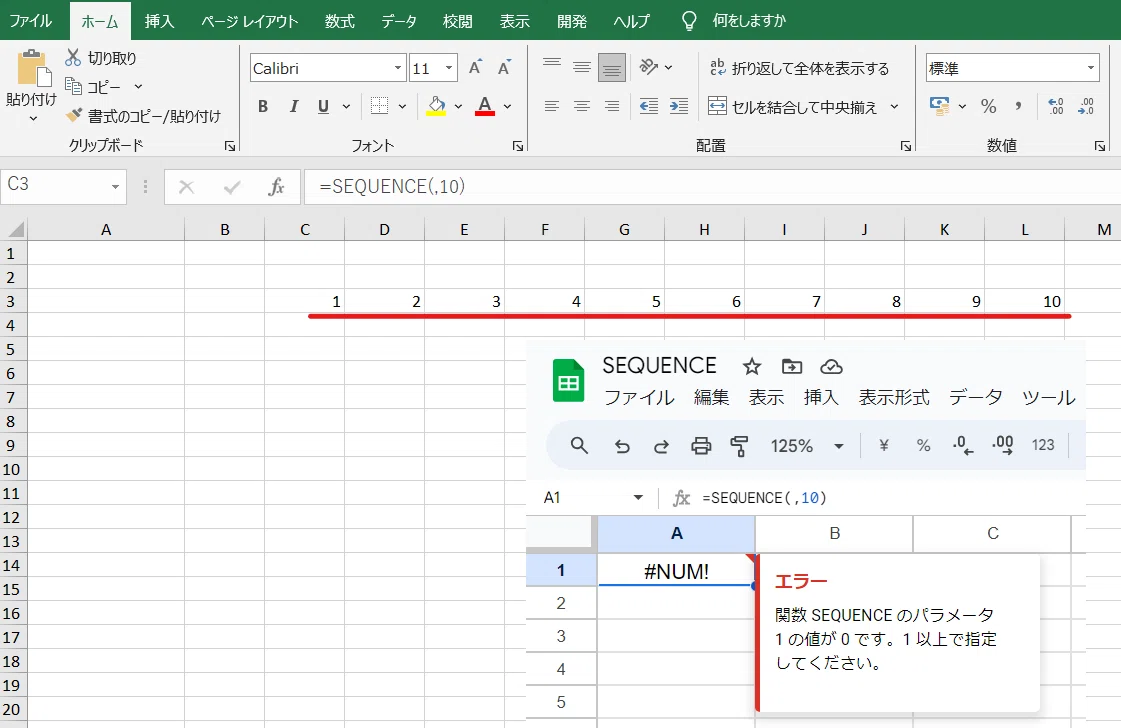
Task: Click increase decimal in Excel ribbon
Action: click(x=1056, y=107)
